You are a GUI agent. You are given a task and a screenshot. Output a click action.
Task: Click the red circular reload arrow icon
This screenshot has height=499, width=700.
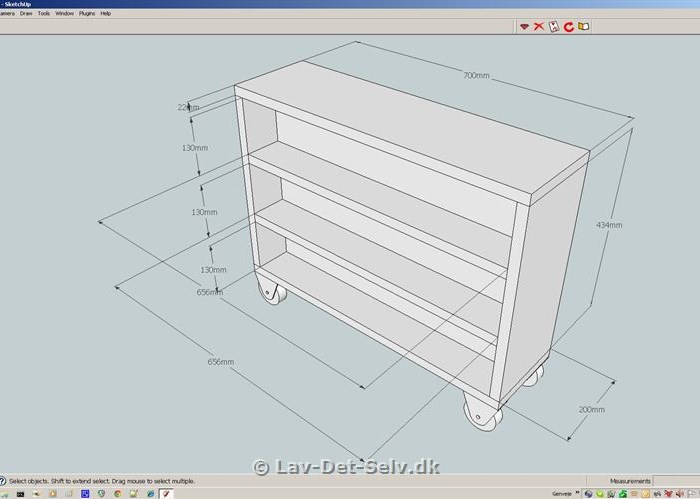click(x=568, y=27)
